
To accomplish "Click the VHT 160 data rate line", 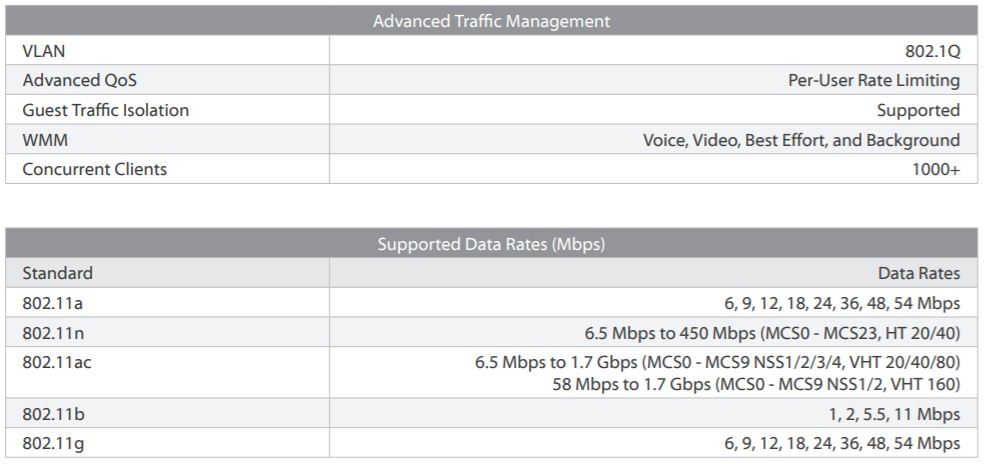I will pyautogui.click(x=756, y=384).
